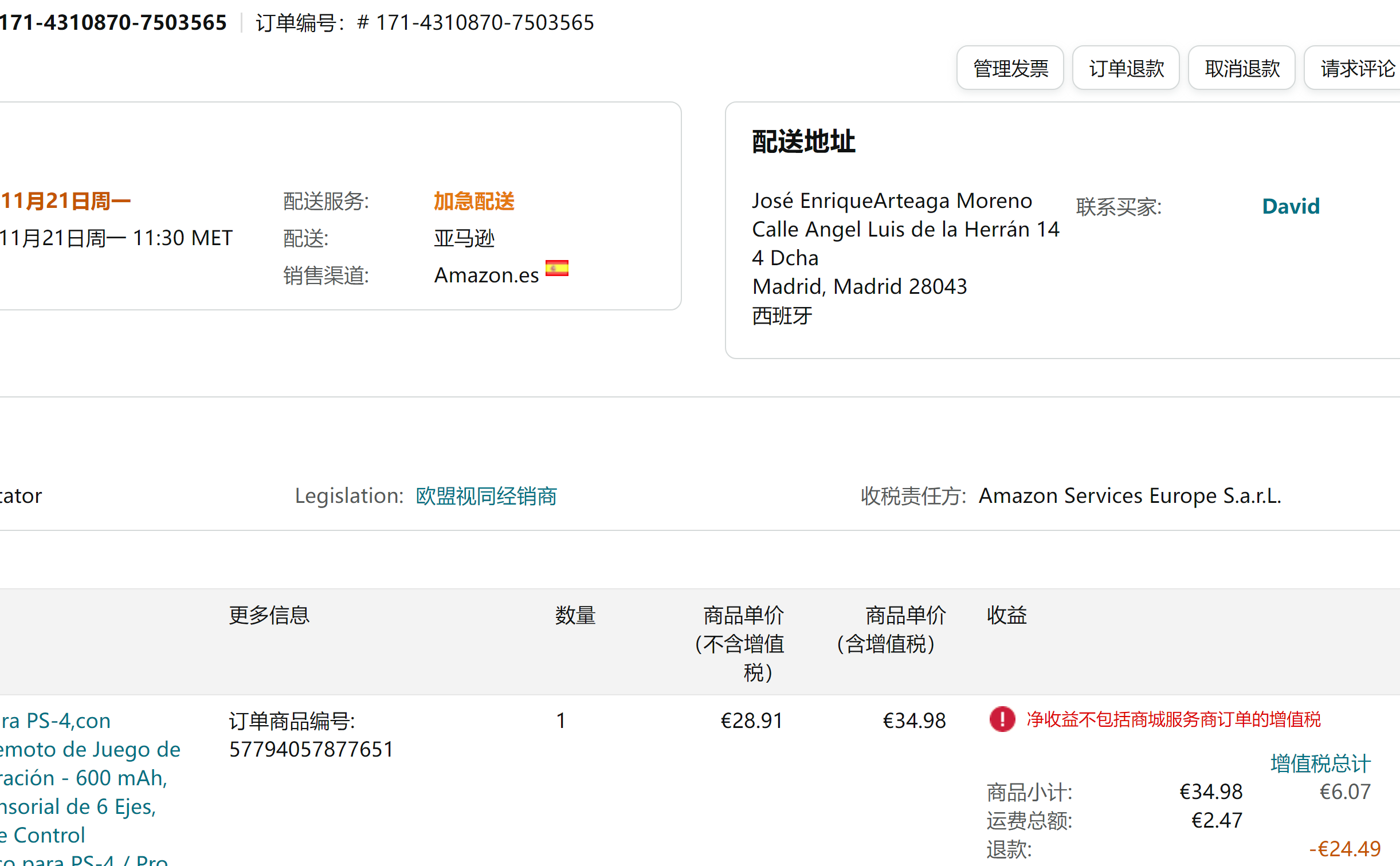Screen dimensions: 1400x866
Task: Click the 增值税总计 link
Action: (1320, 763)
